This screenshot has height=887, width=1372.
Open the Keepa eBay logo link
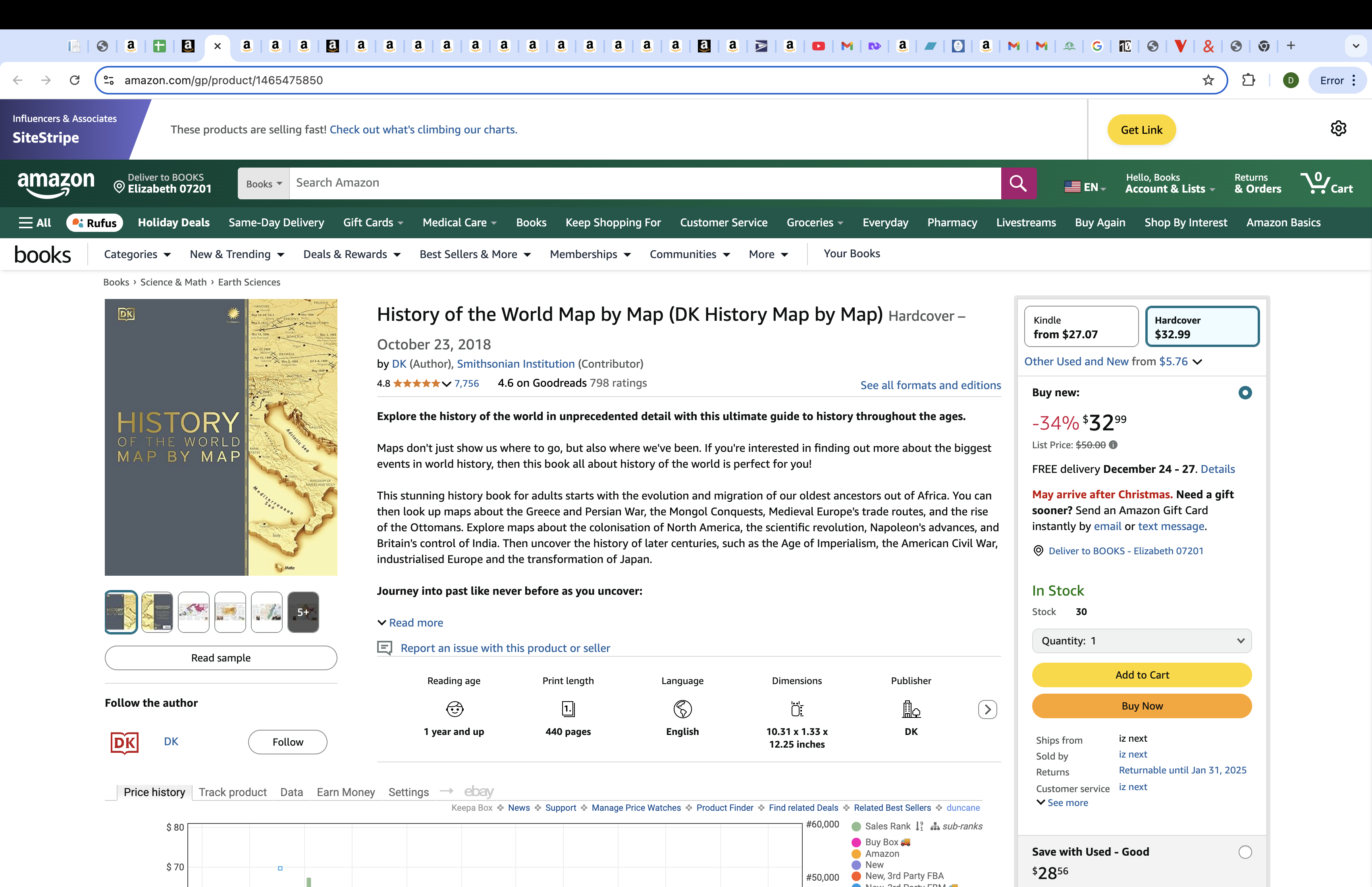coord(479,791)
